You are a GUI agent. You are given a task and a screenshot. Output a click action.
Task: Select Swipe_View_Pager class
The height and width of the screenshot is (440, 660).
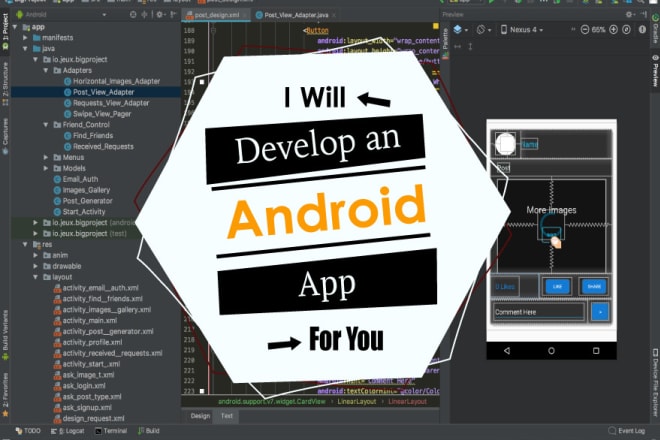pyautogui.click(x=97, y=114)
